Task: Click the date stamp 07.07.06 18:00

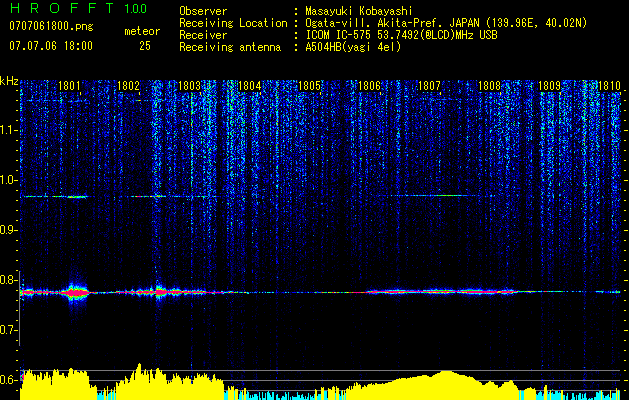Action: [51, 46]
